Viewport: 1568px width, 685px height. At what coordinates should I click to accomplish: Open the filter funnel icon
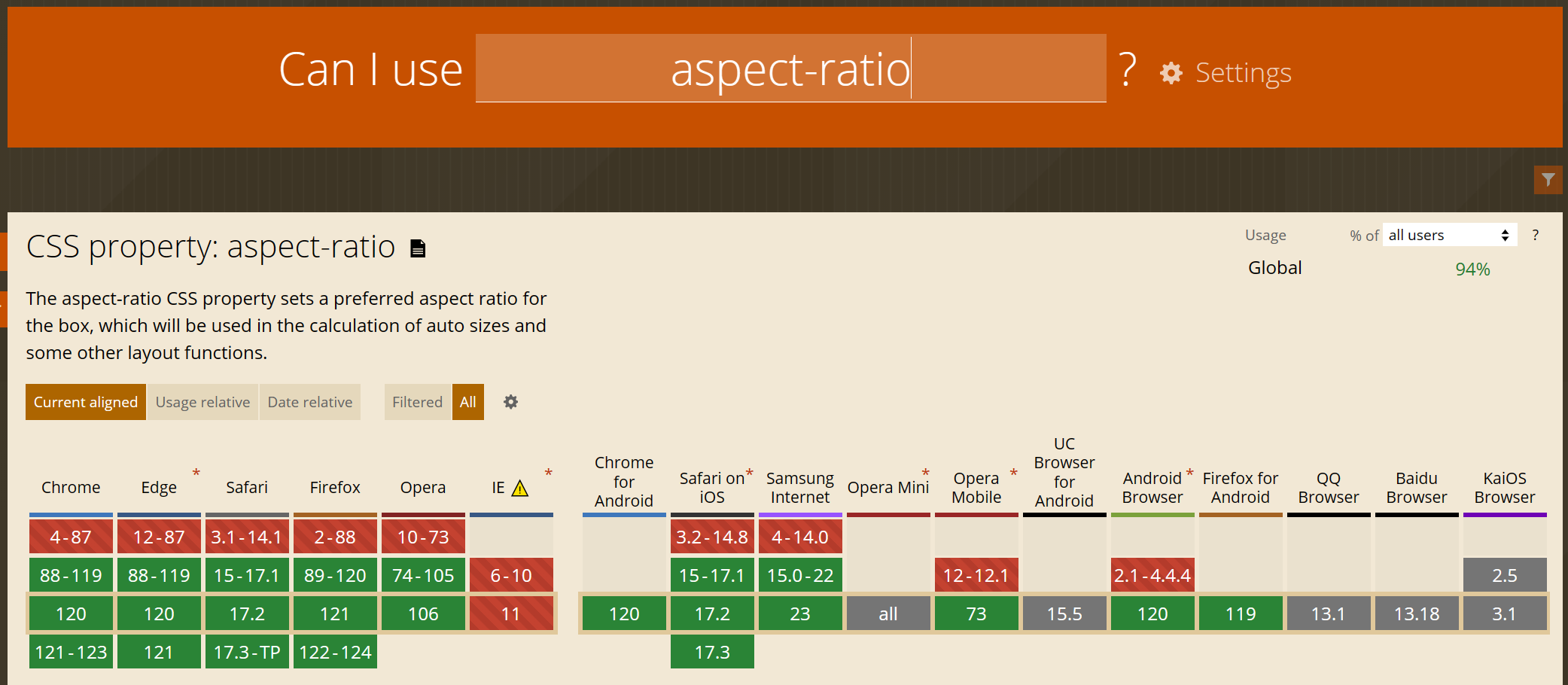tap(1548, 179)
